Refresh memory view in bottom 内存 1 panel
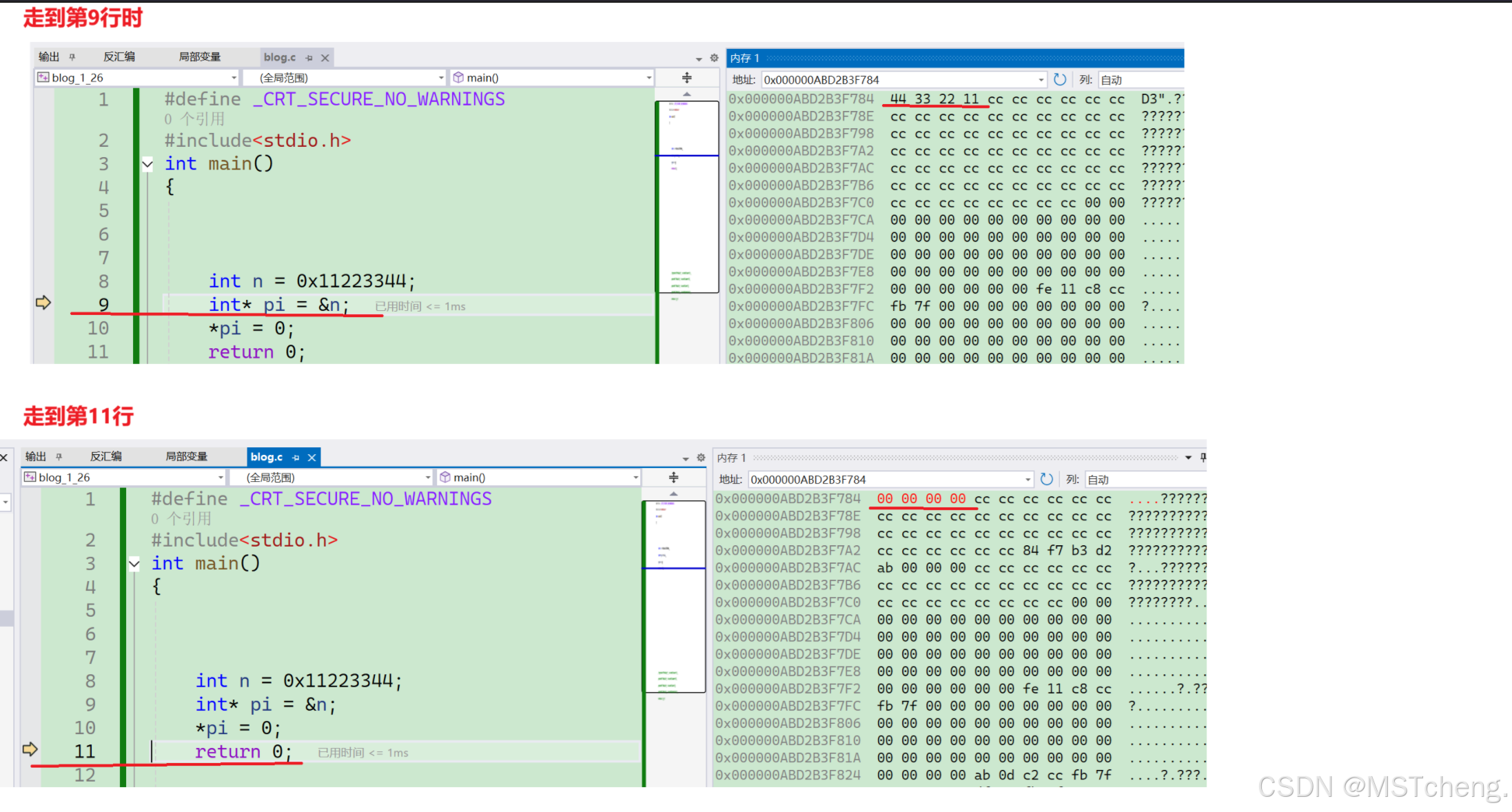The image size is (1512, 812). [1046, 479]
